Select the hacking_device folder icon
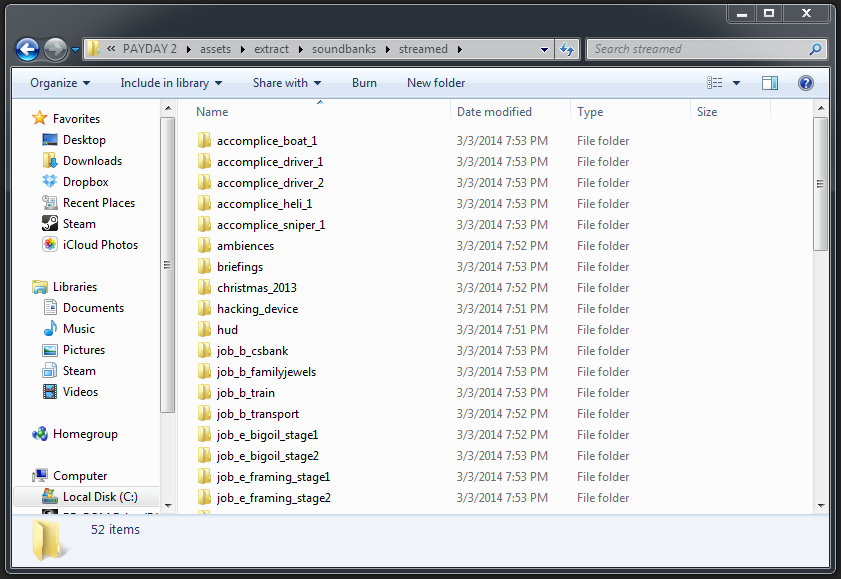The image size is (841, 579). point(204,308)
